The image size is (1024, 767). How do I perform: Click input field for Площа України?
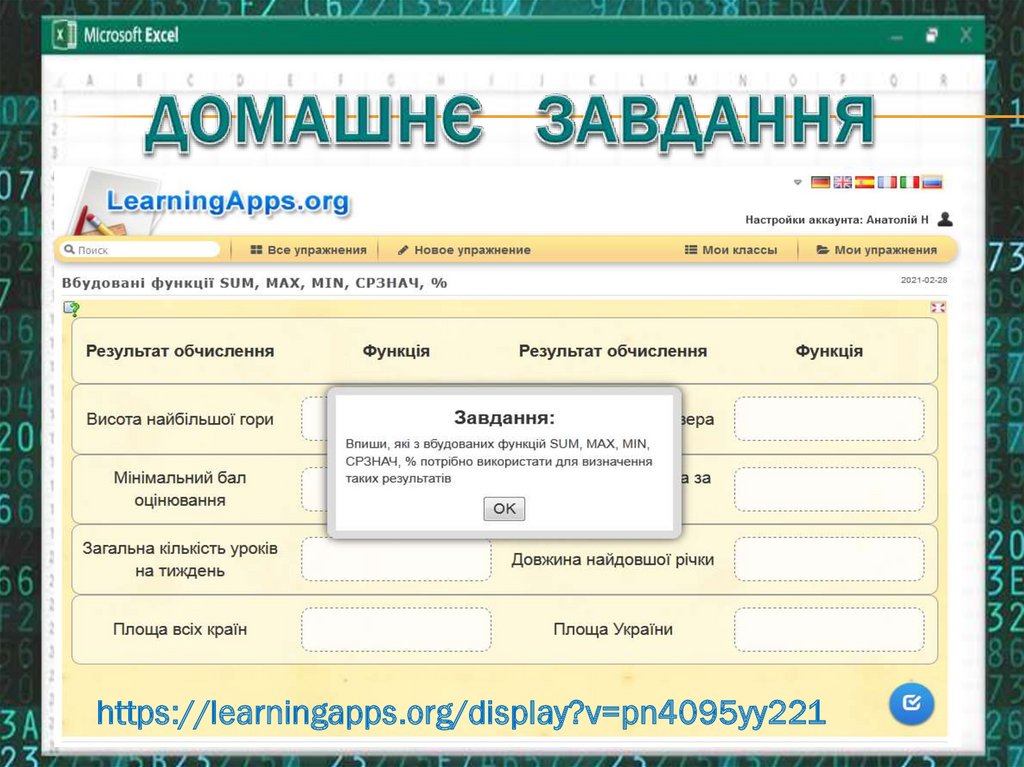[x=829, y=630]
